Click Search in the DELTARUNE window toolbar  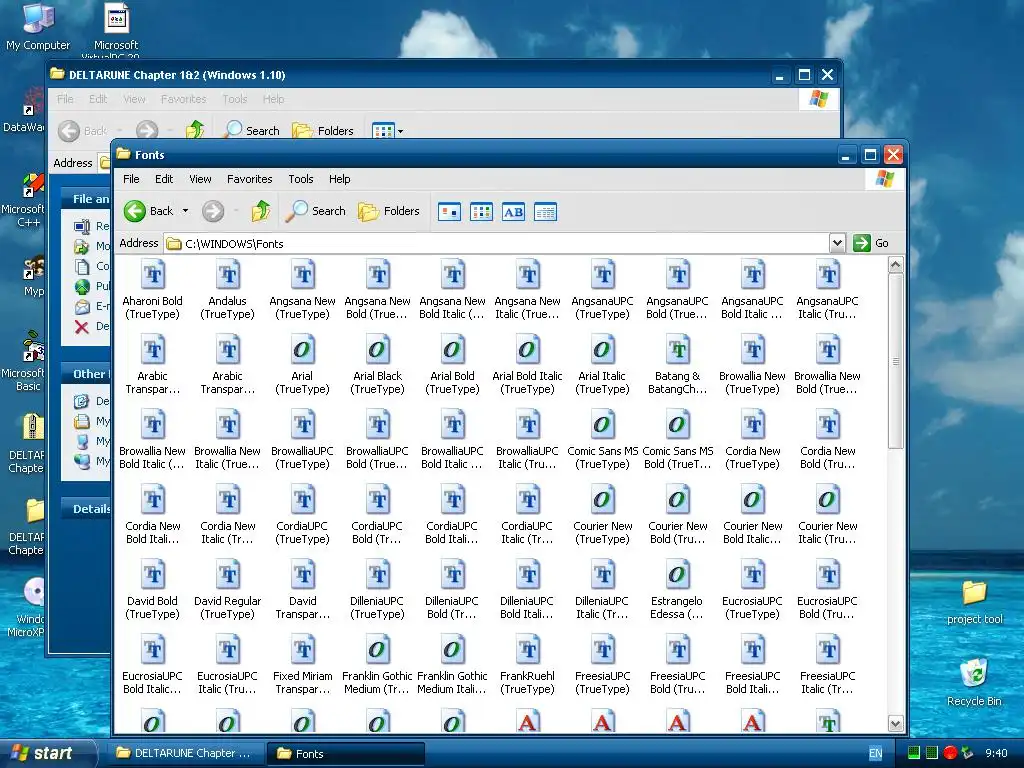[252, 131]
